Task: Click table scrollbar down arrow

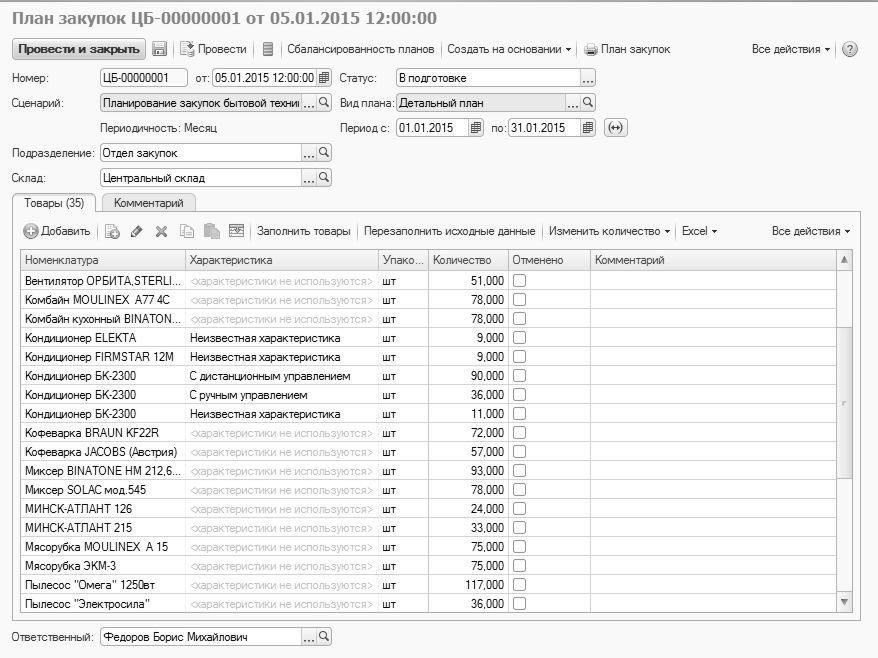Action: point(844,603)
